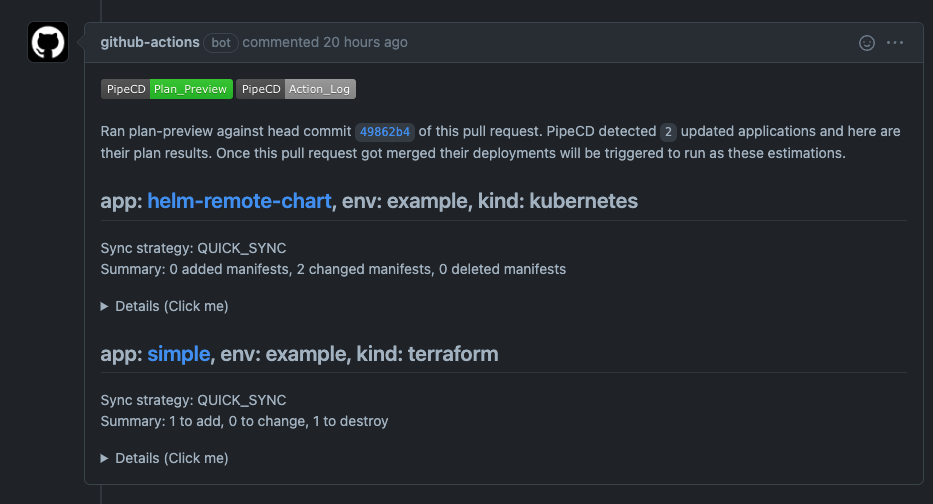Open the helm-remote-chart application link
The width and height of the screenshot is (933, 504).
[239, 201]
